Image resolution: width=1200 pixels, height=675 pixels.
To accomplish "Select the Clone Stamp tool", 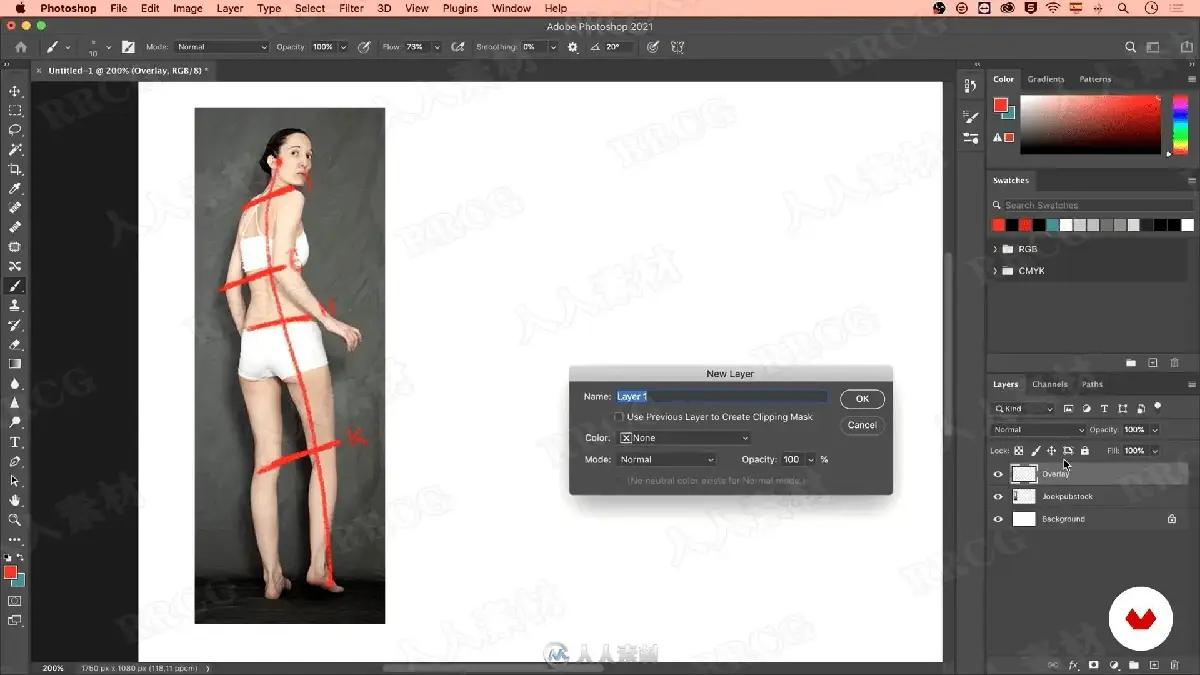I will pyautogui.click(x=15, y=306).
